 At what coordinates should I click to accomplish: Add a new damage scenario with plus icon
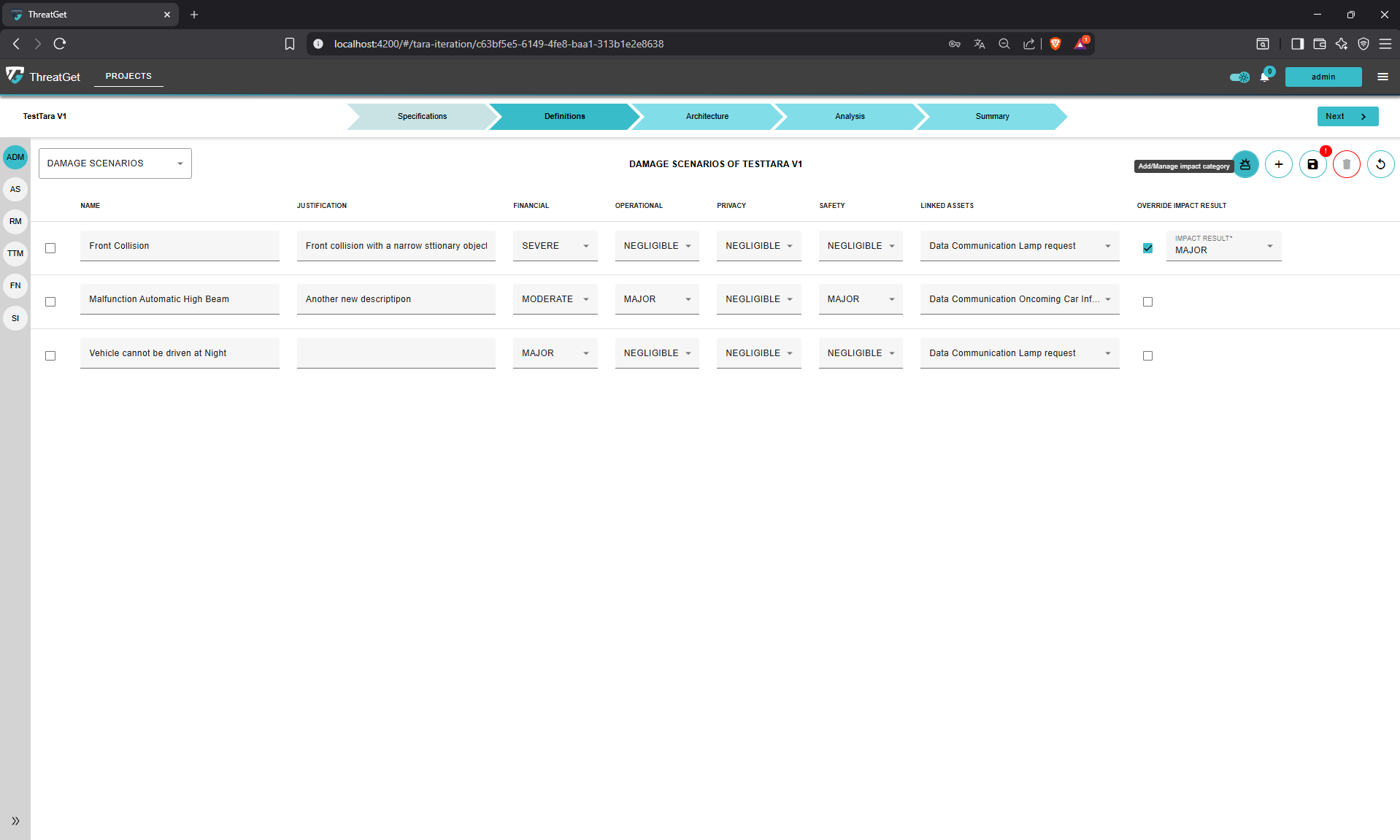[x=1278, y=164]
